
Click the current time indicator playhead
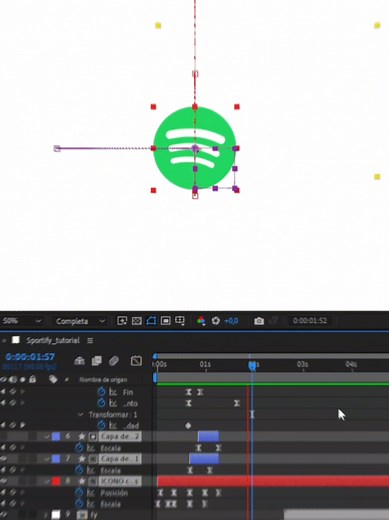tap(252, 366)
